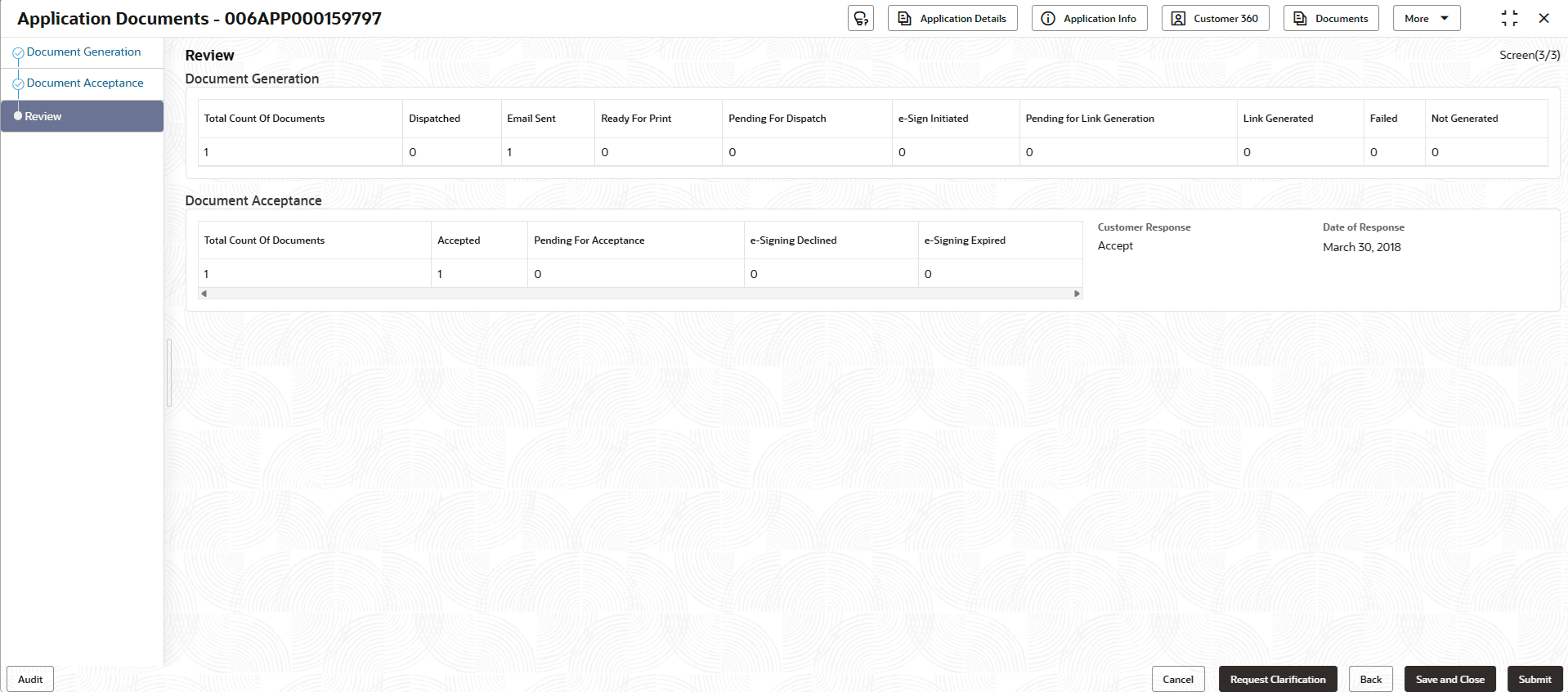Click the Document Generation section heading above the table

[252, 79]
